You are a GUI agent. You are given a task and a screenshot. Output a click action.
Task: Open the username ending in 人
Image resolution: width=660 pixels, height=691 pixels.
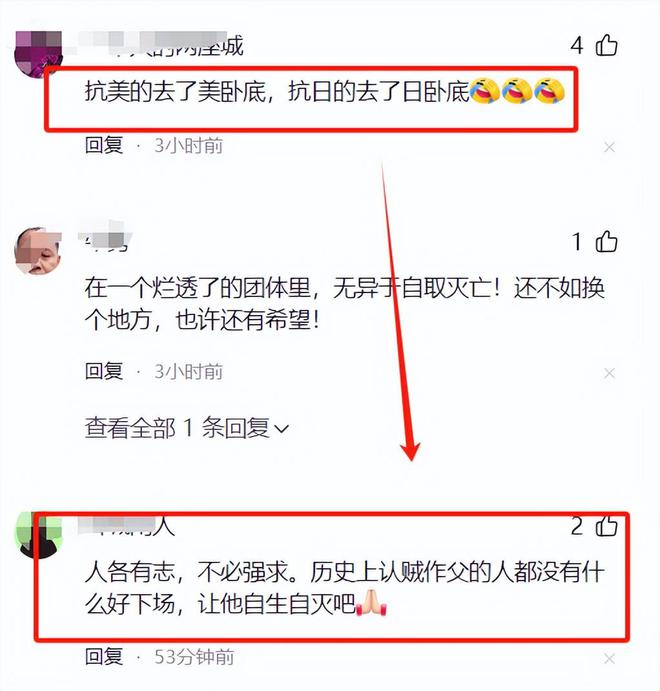pyautogui.click(x=126, y=526)
